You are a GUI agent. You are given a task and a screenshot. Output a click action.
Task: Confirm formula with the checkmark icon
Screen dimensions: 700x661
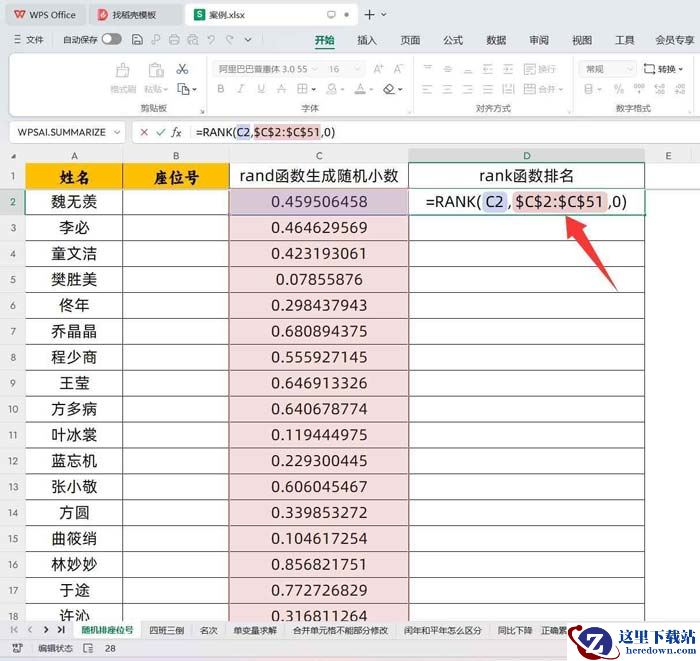click(160, 132)
